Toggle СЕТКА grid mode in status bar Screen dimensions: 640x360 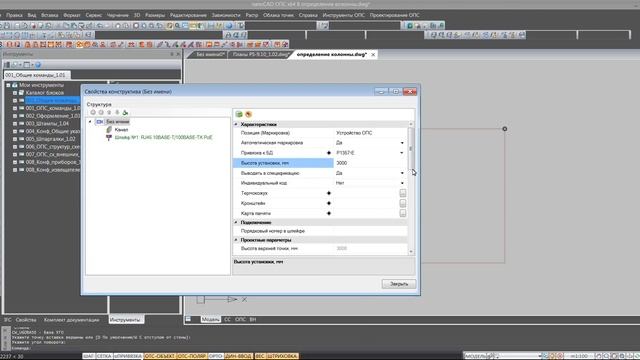[104, 356]
